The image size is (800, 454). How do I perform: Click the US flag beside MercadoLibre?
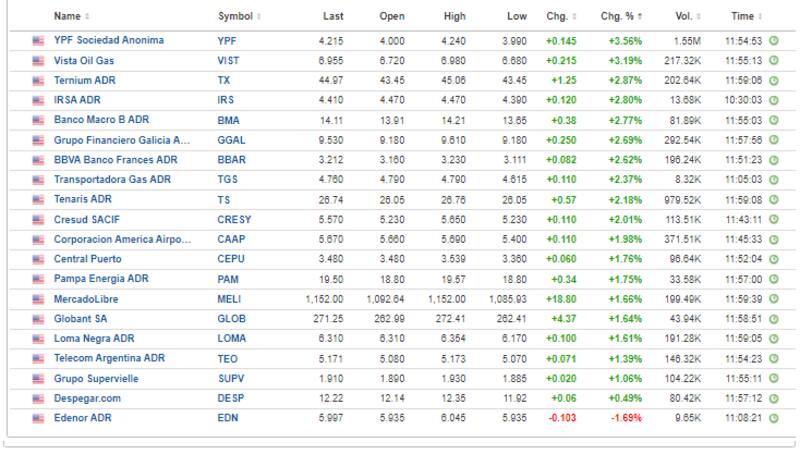click(x=39, y=299)
